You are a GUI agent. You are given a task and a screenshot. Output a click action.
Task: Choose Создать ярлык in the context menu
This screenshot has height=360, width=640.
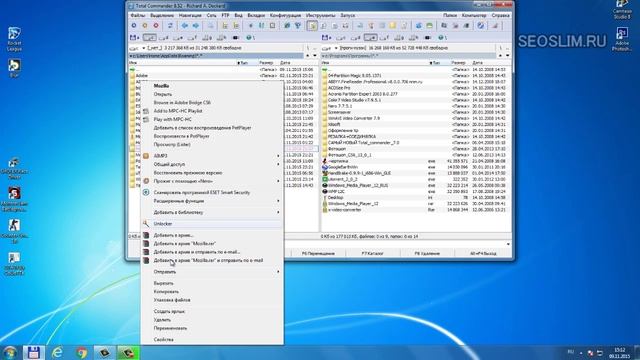click(211, 311)
